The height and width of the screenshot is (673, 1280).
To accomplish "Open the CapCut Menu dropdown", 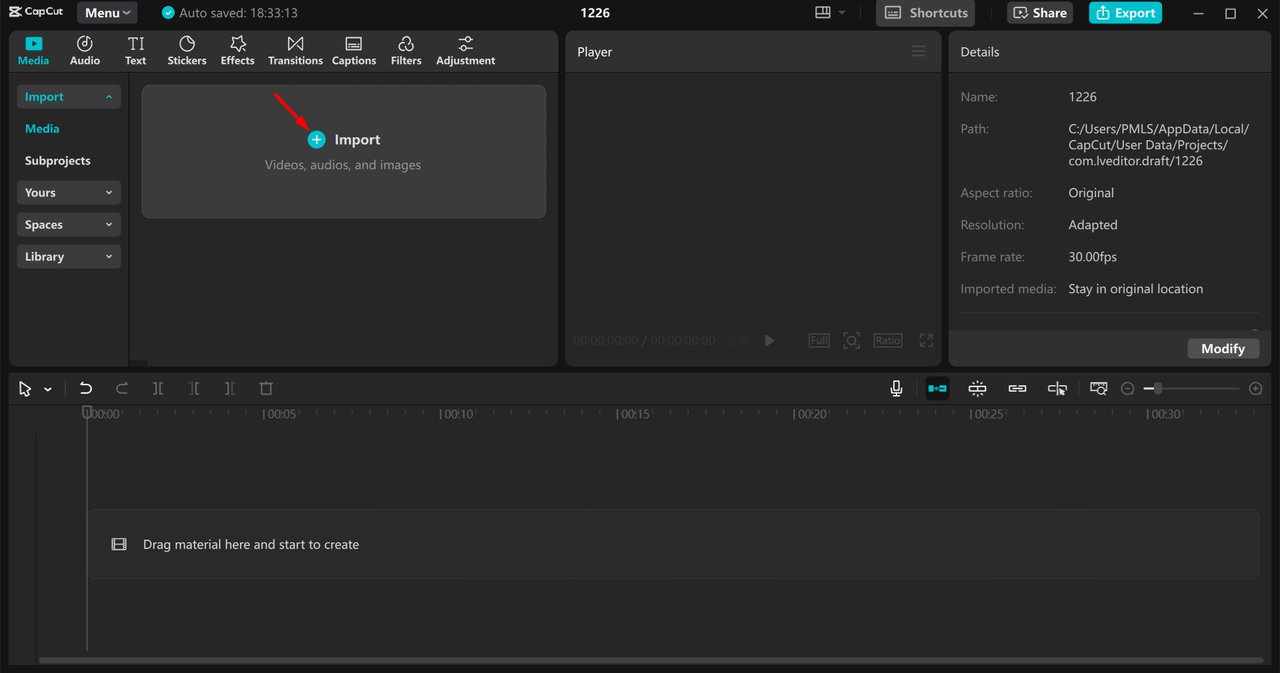I will [107, 13].
